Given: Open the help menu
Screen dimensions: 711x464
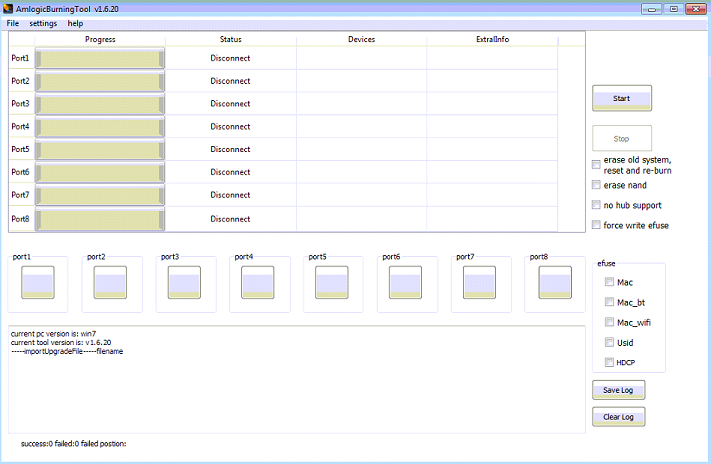Looking at the screenshot, I should [75, 23].
